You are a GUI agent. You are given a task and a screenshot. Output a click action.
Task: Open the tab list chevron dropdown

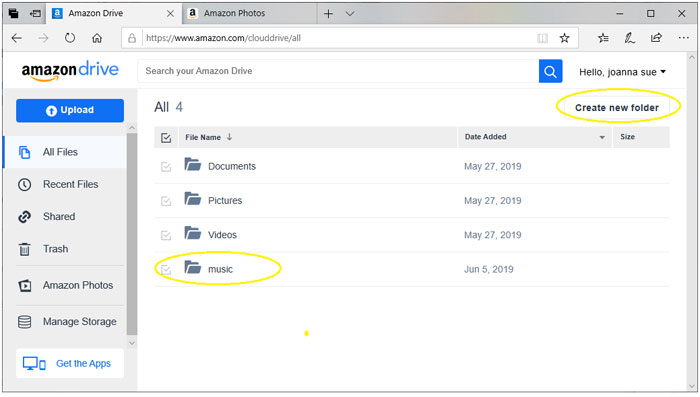click(350, 14)
